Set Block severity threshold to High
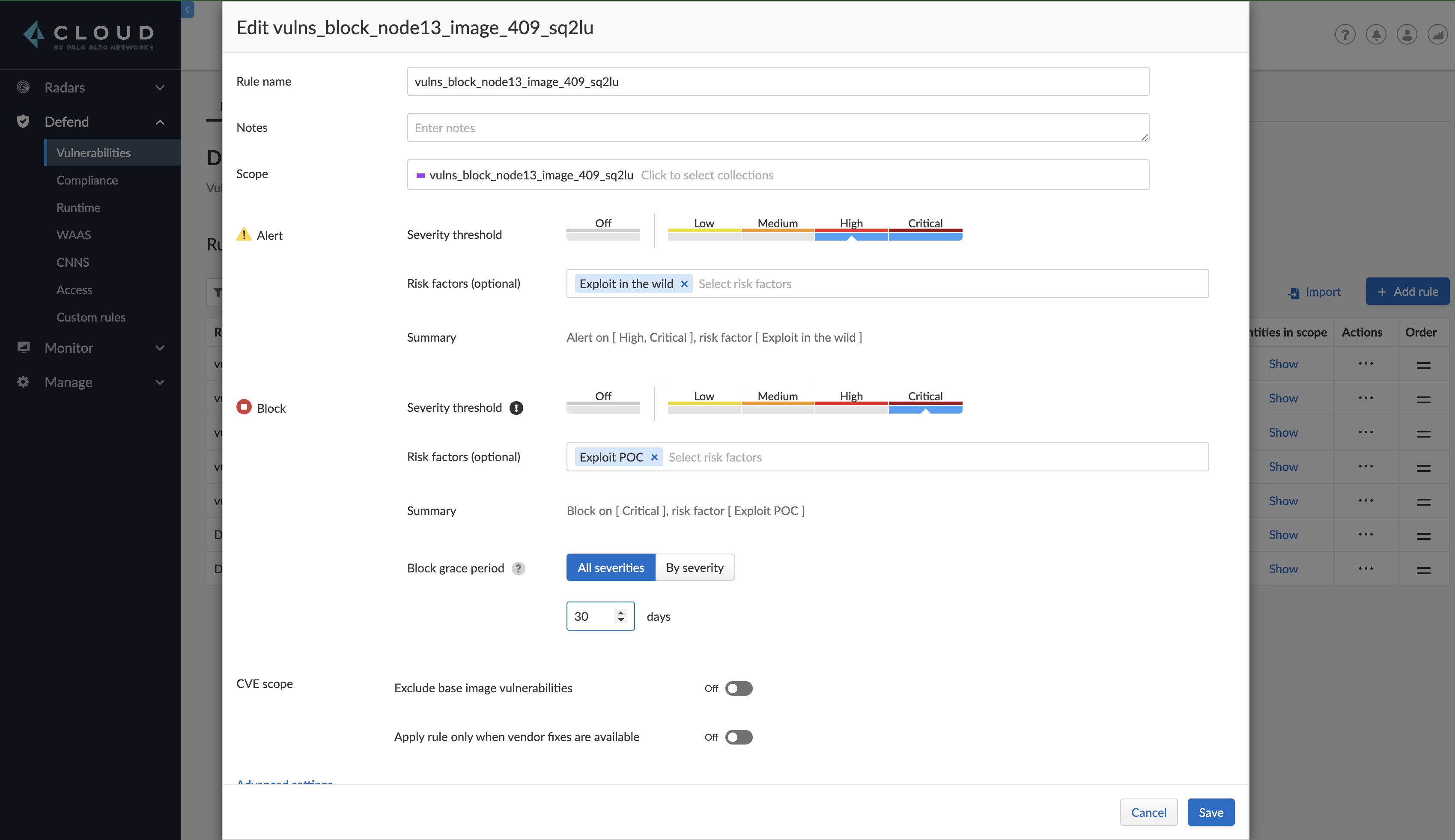This screenshot has width=1455, height=840. click(852, 402)
